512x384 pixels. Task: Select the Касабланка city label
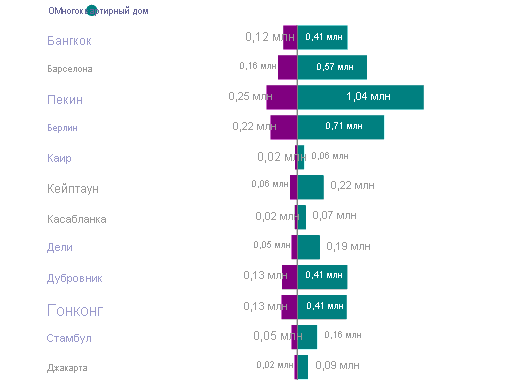[x=77, y=219]
